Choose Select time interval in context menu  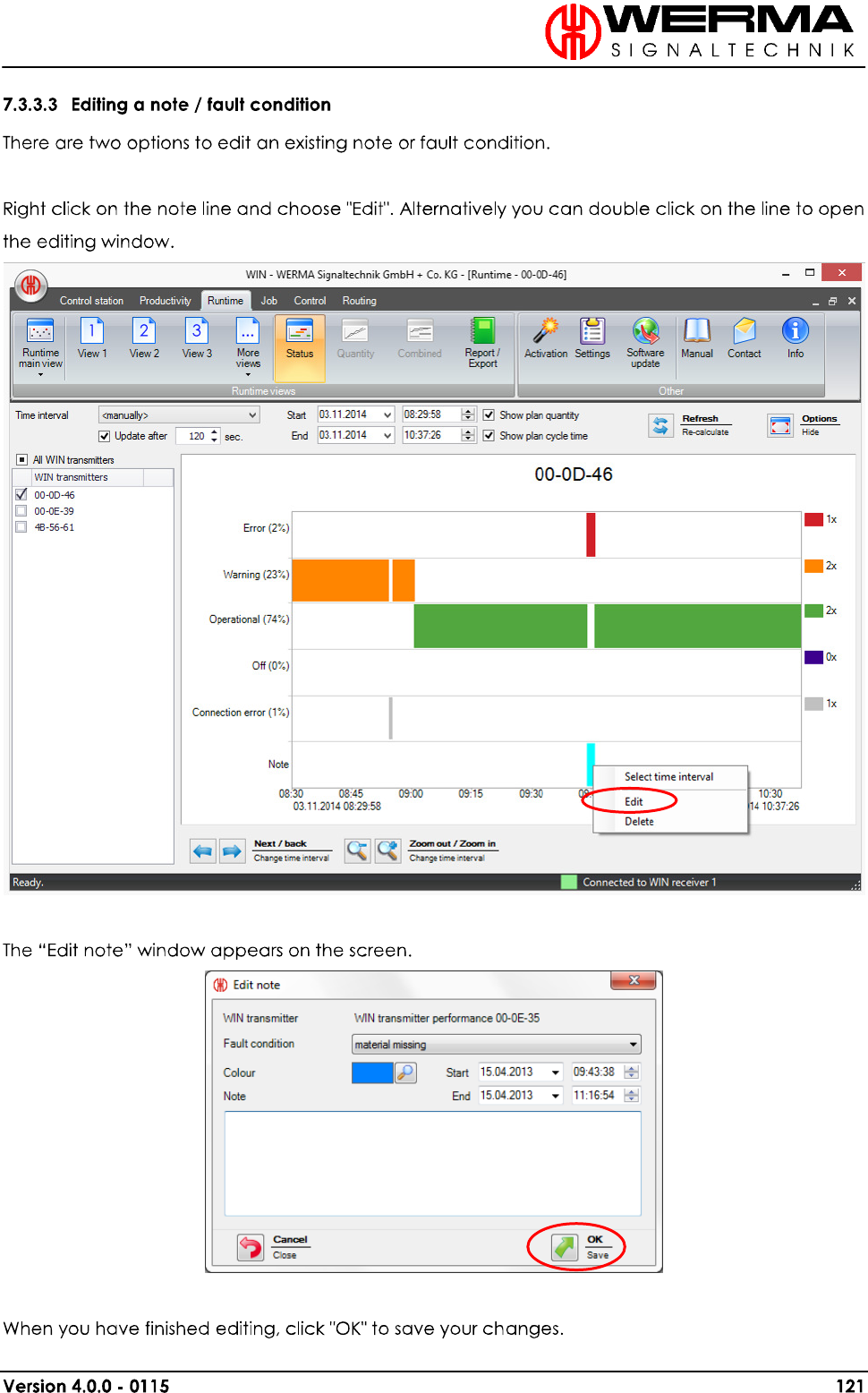tap(669, 777)
